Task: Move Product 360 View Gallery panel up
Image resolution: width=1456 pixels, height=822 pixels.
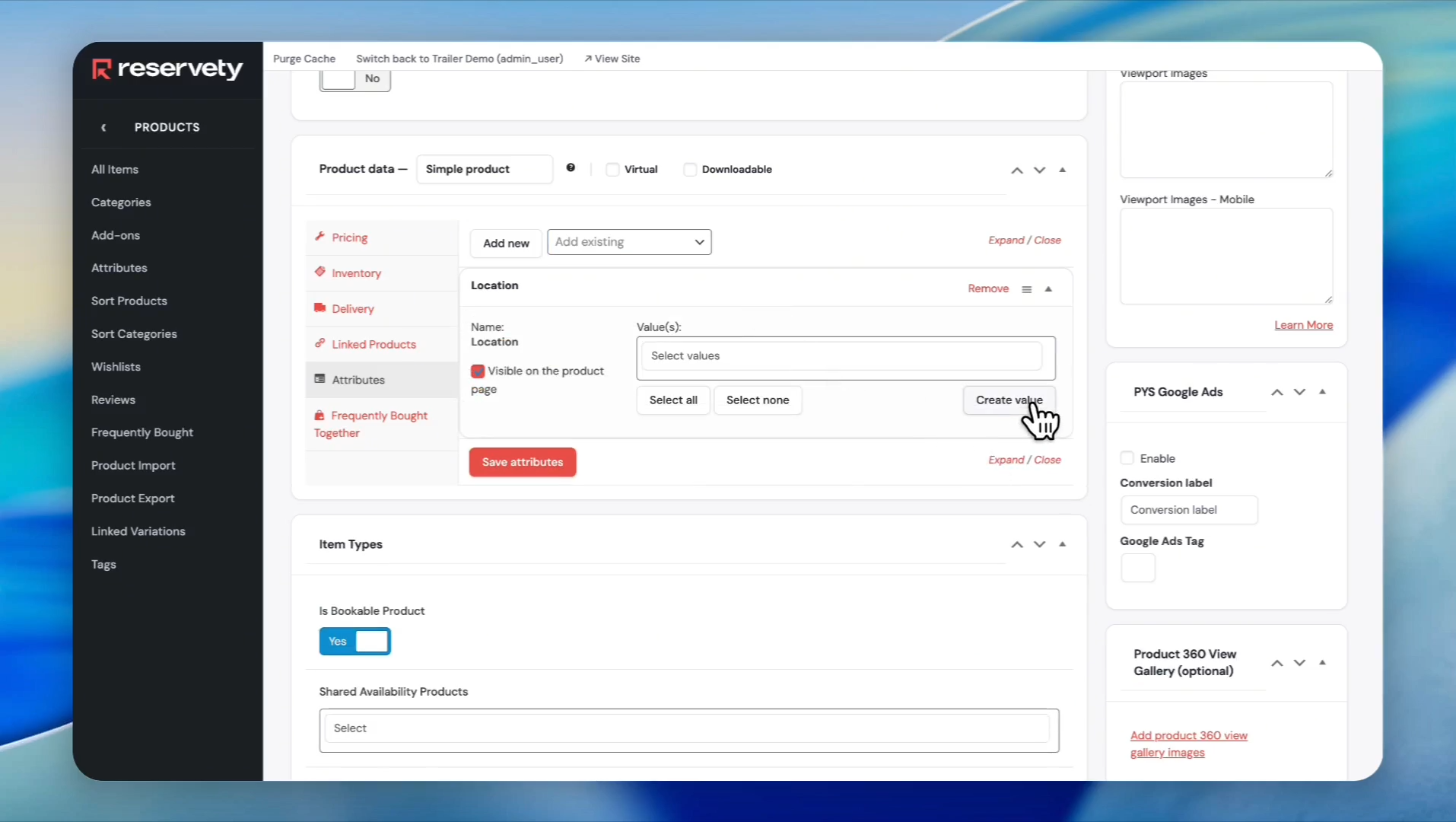Action: coord(1277,664)
